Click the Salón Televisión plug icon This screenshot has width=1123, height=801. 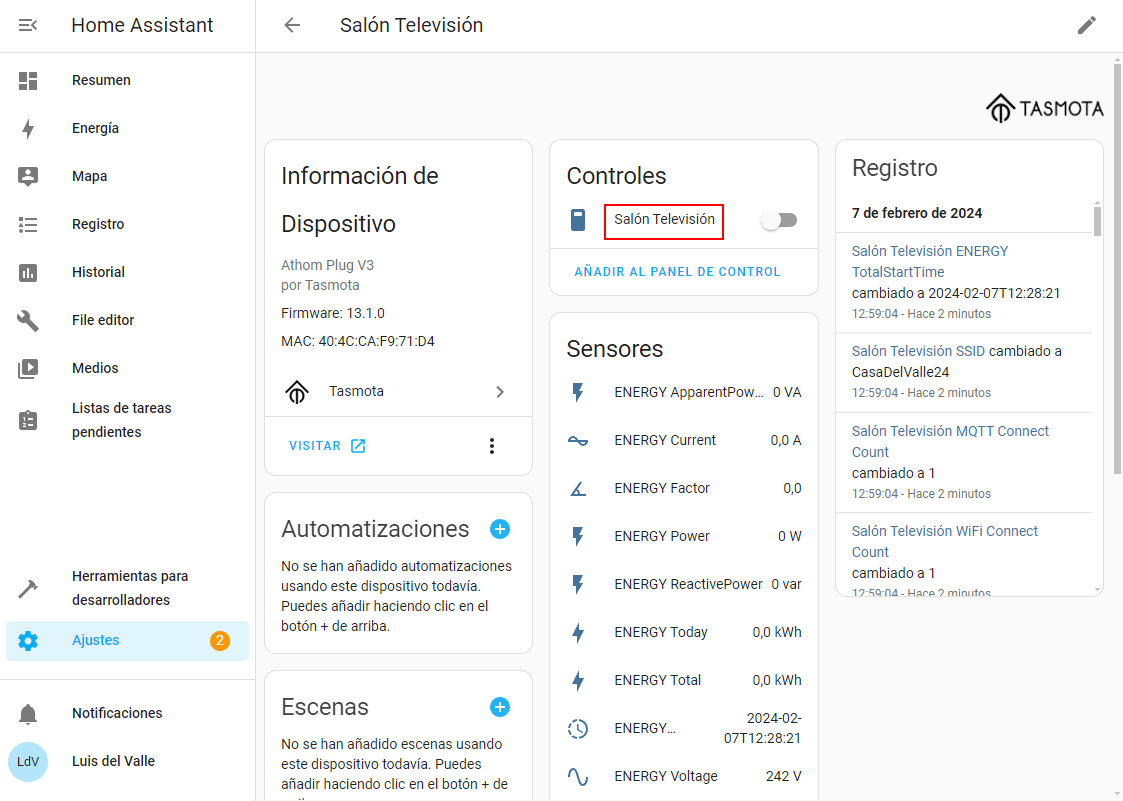(x=578, y=220)
